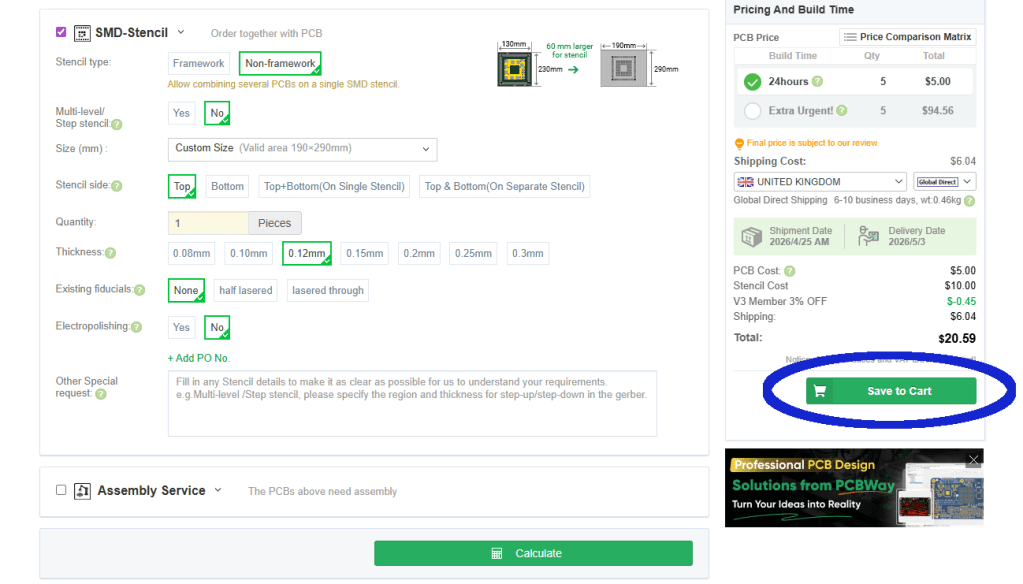Click the help icon beside Existing fiducials

click(140, 290)
